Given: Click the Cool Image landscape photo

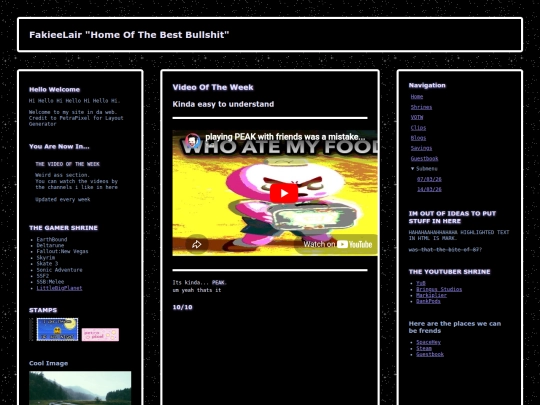Looking at the screenshot, I should [x=80, y=388].
